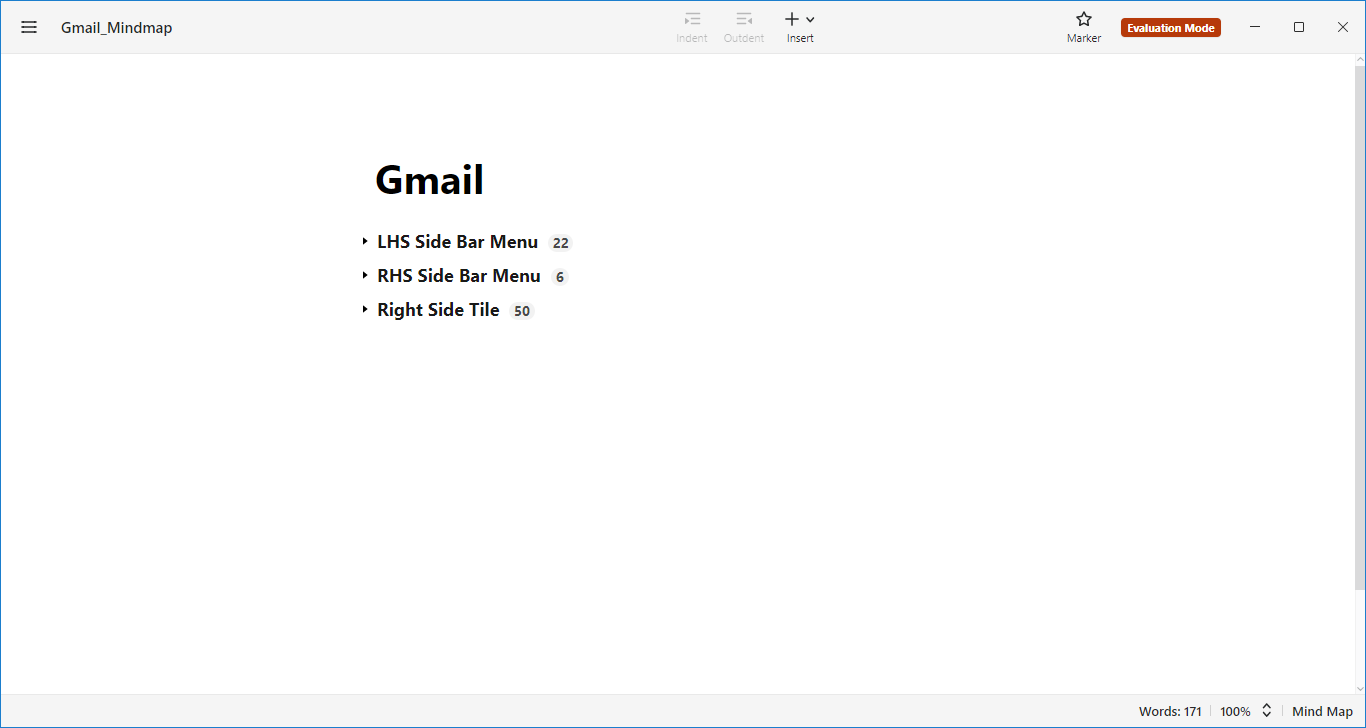Click the Gmail_Mindmap file title

coord(117,28)
